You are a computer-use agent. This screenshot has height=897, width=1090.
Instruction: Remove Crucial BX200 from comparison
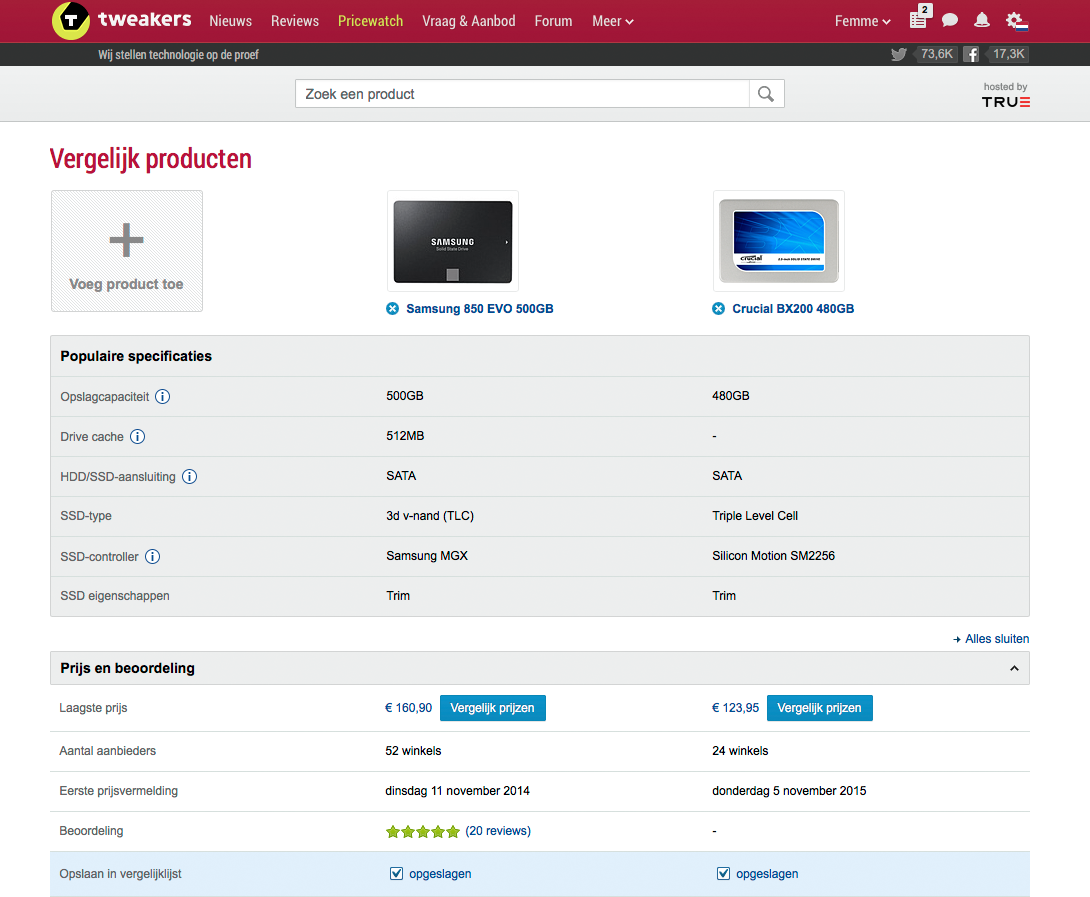pos(719,309)
